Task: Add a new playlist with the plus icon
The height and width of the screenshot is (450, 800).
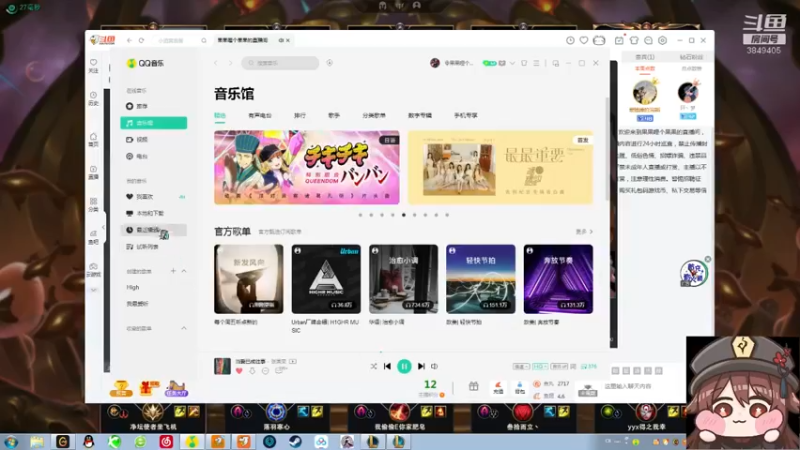Action: (x=173, y=271)
